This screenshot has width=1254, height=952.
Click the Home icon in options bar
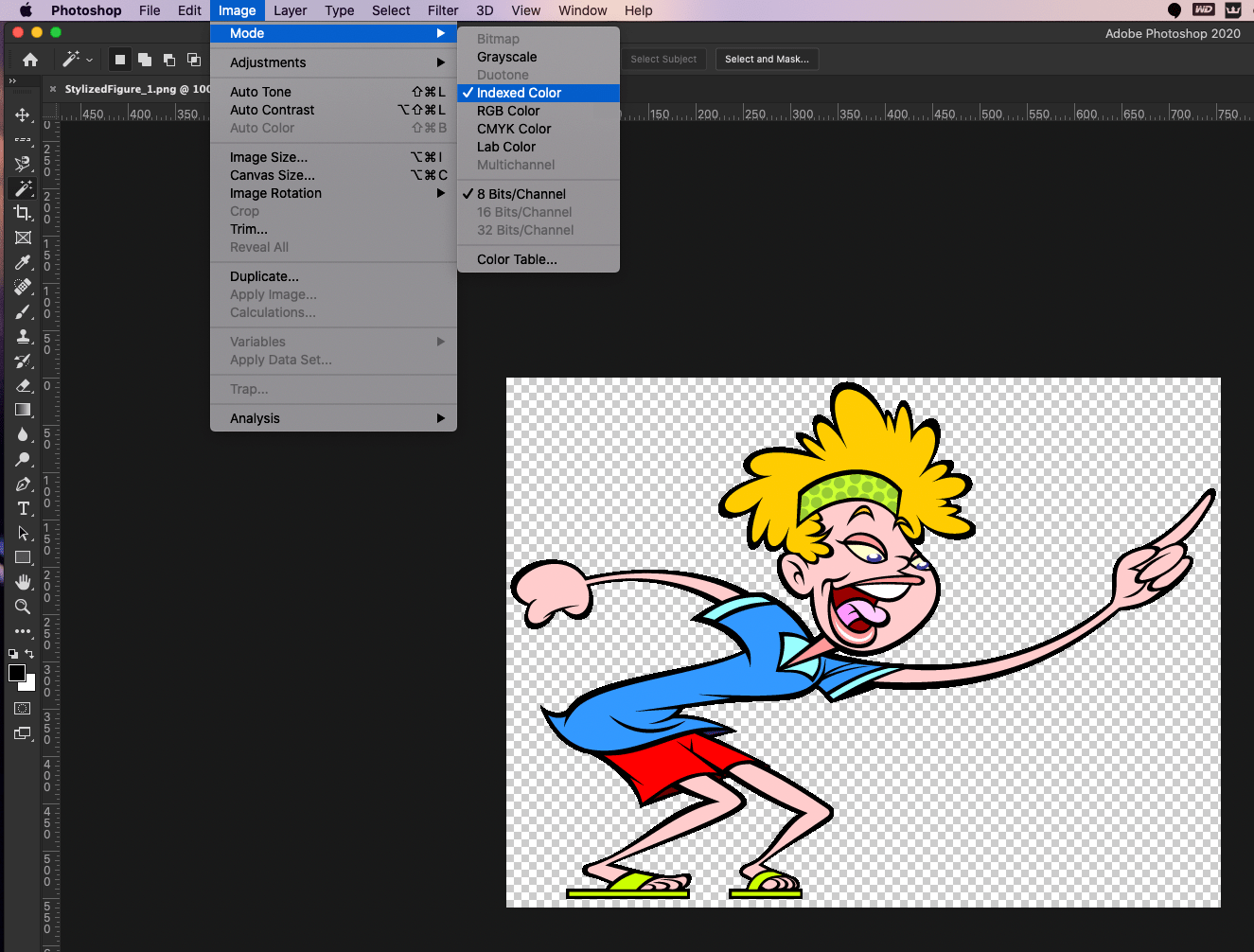30,60
